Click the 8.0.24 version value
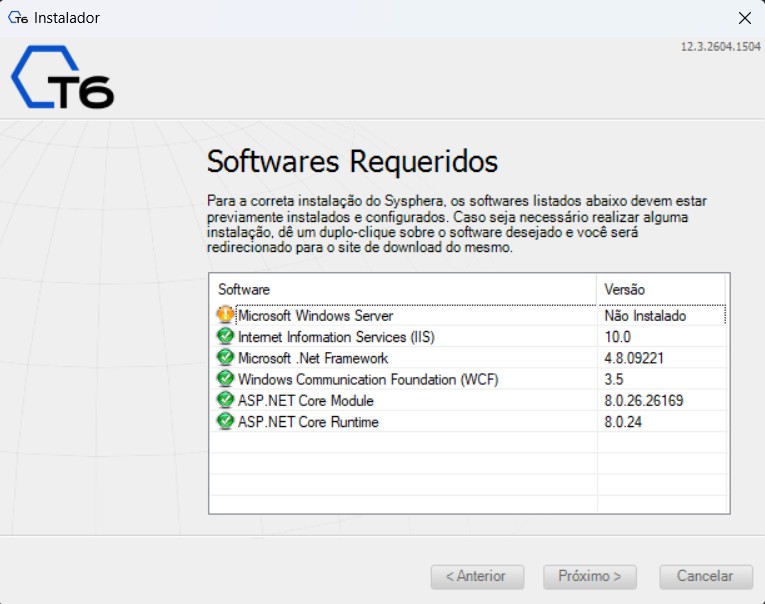This screenshot has height=604, width=765. (623, 422)
